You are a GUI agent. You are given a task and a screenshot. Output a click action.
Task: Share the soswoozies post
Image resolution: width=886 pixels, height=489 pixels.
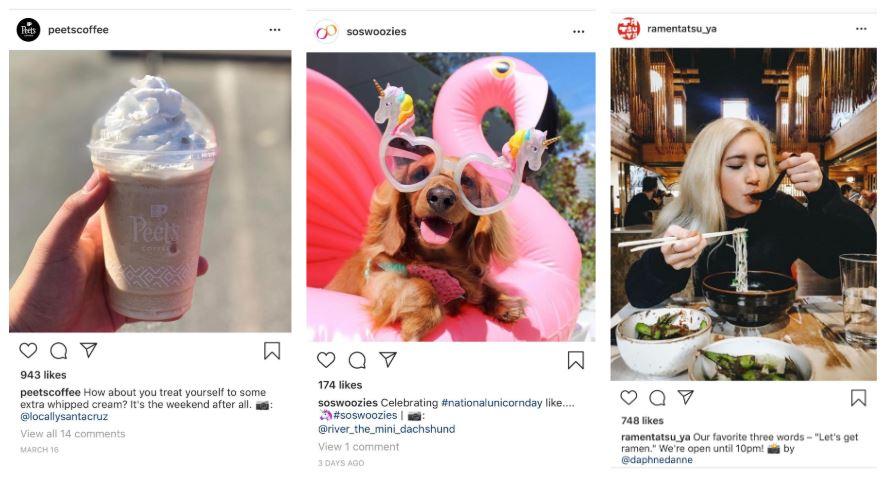388,359
